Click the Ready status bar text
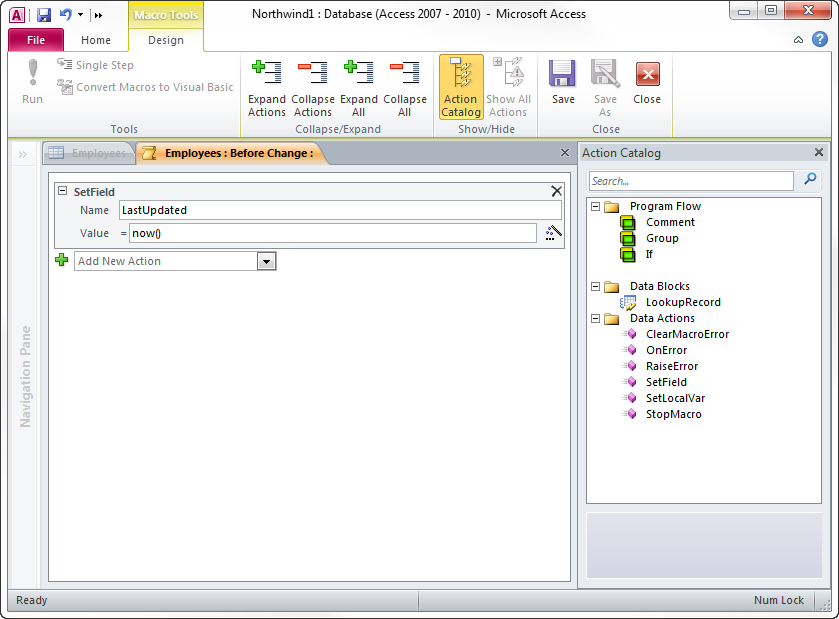 pyautogui.click(x=32, y=600)
